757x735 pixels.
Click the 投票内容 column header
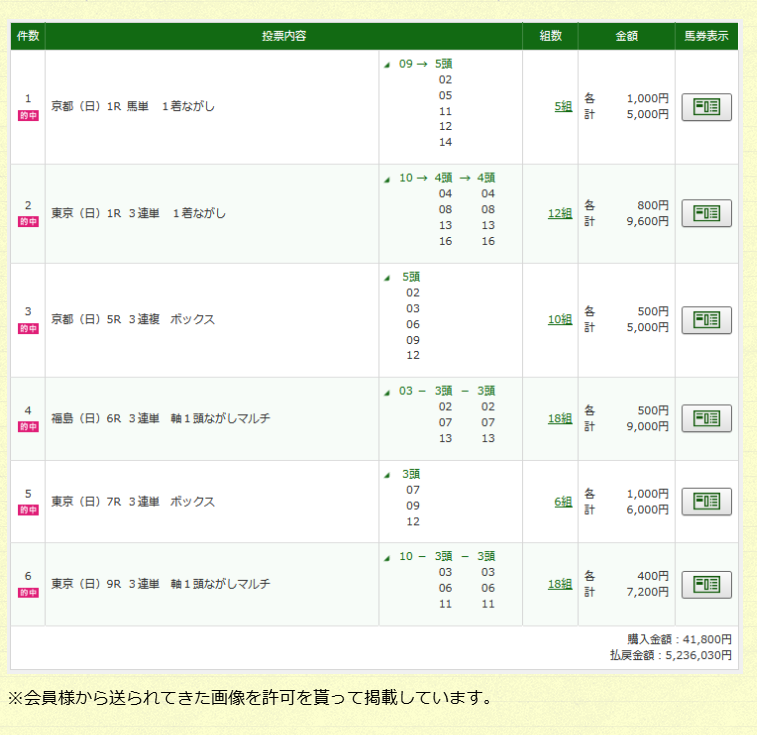coord(284,36)
